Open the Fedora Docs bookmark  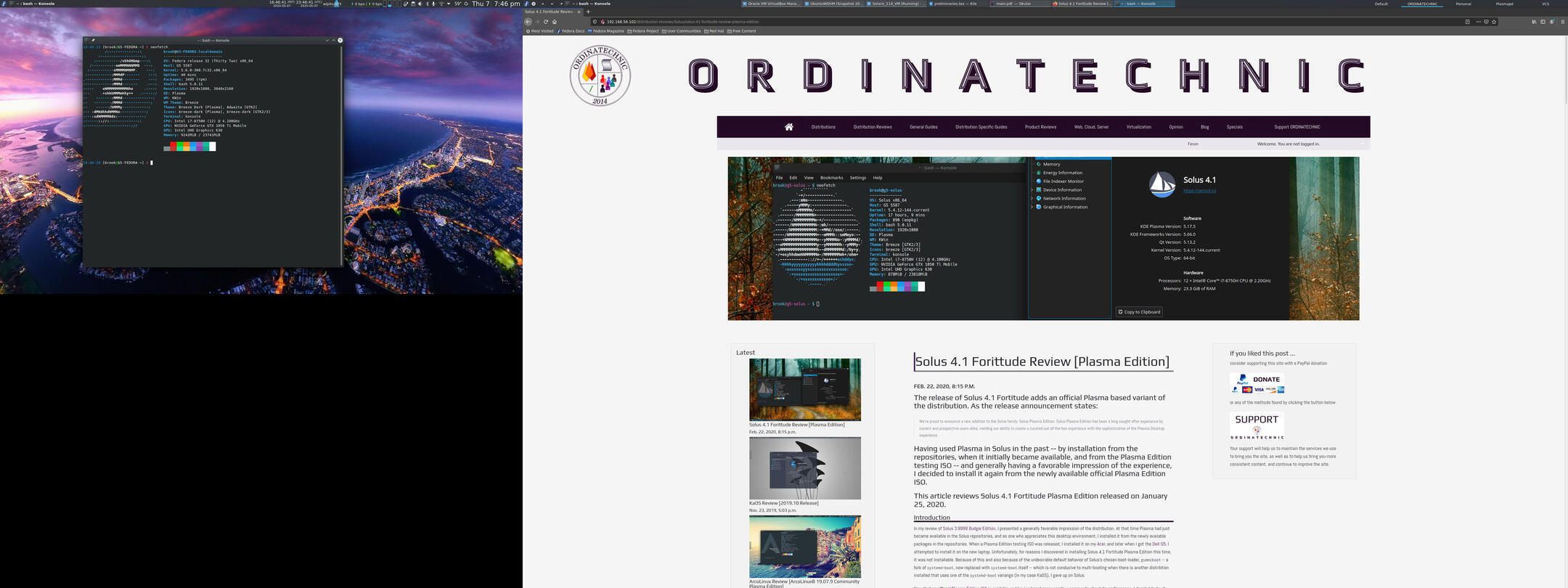(571, 31)
